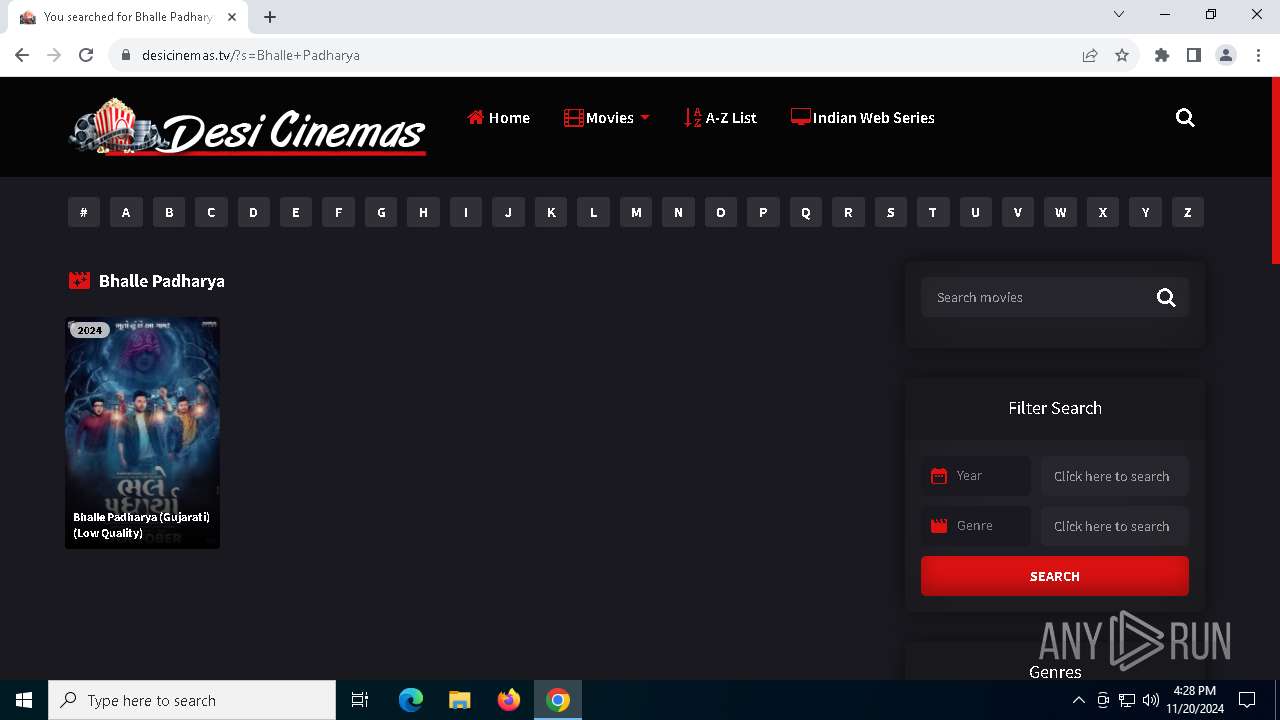Open a new browser tab
Viewport: 1280px width, 720px height.
pos(270,17)
